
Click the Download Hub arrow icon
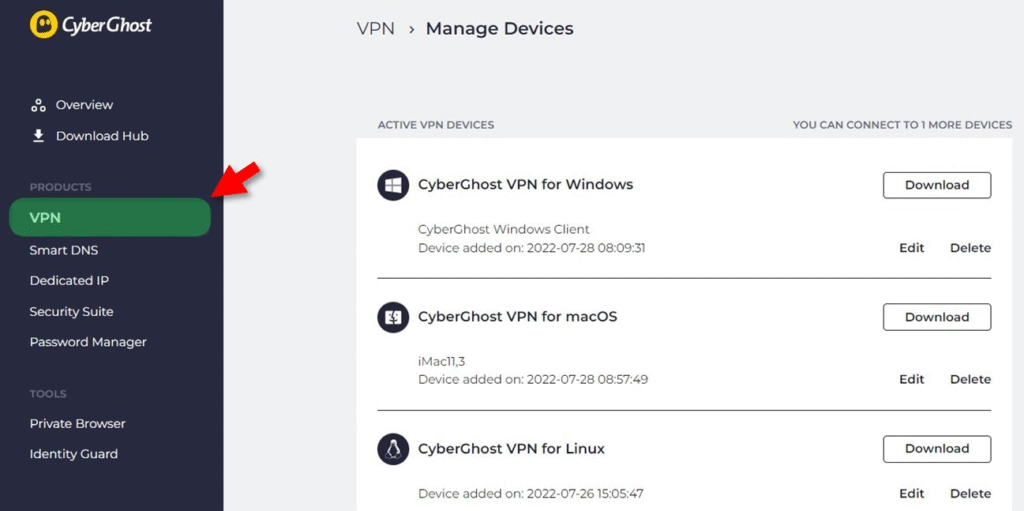(39, 136)
